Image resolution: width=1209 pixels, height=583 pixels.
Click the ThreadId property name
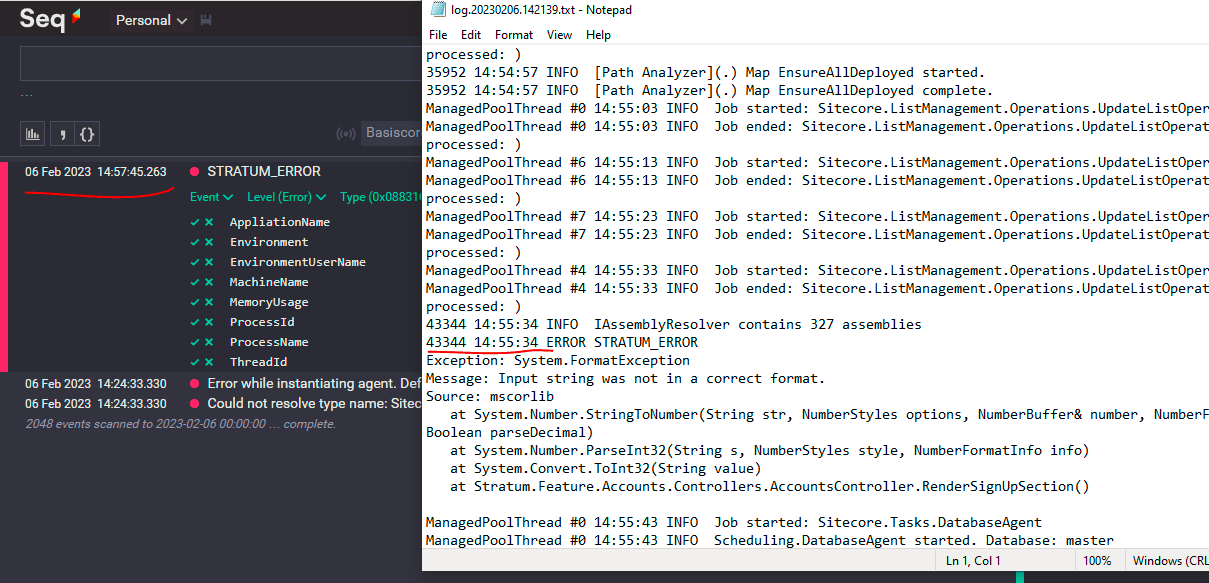258,362
